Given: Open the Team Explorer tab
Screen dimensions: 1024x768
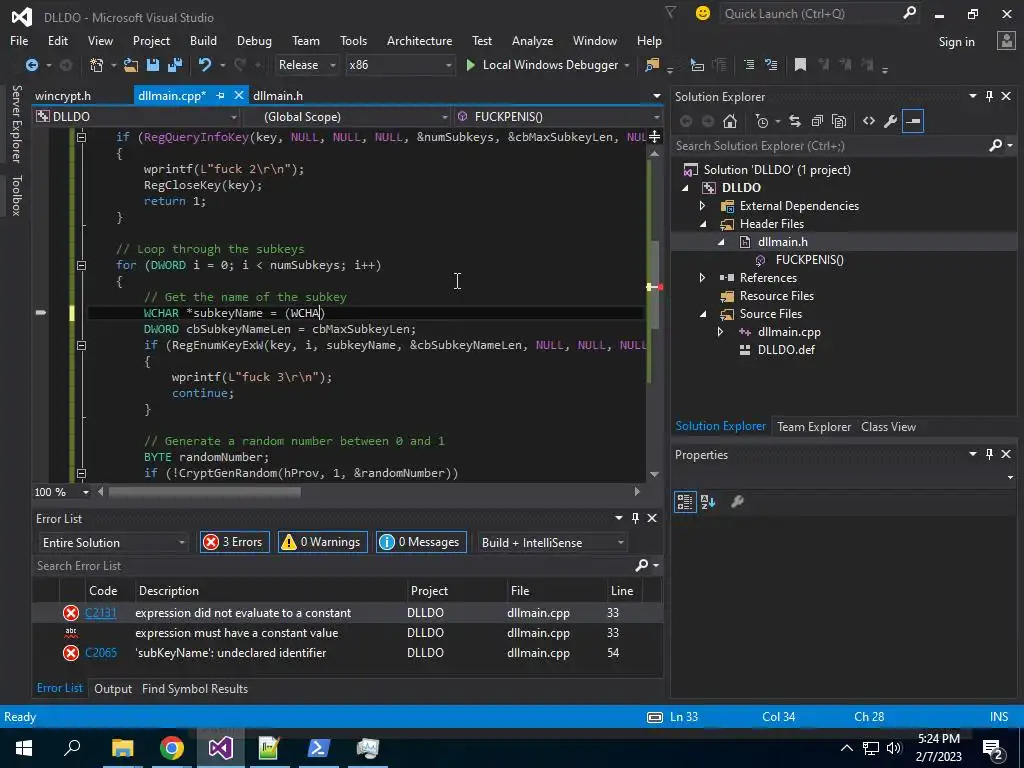Looking at the screenshot, I should [x=814, y=426].
